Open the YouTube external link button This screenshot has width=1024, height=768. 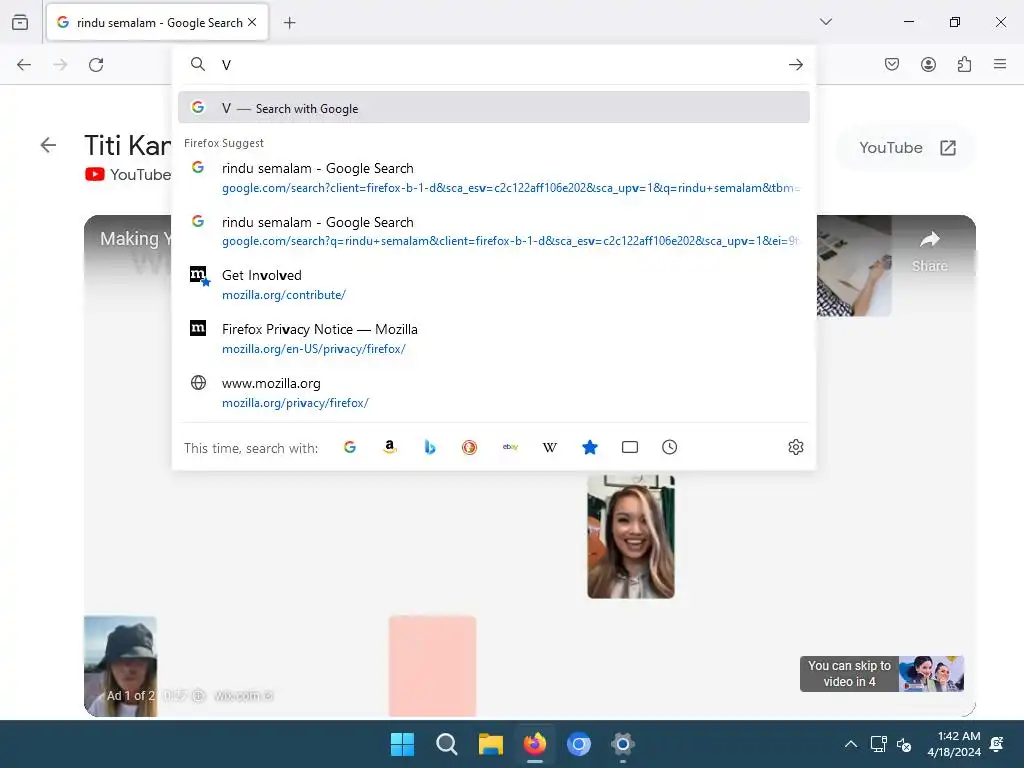pyautogui.click(x=906, y=148)
